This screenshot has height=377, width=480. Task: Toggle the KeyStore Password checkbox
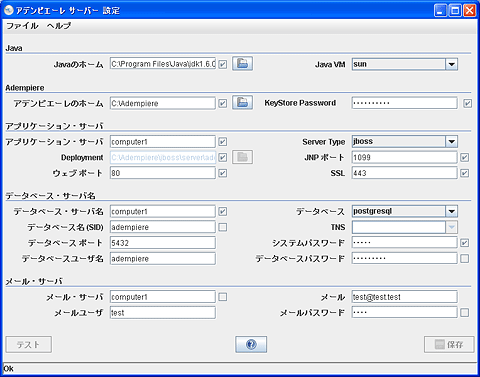point(467,103)
